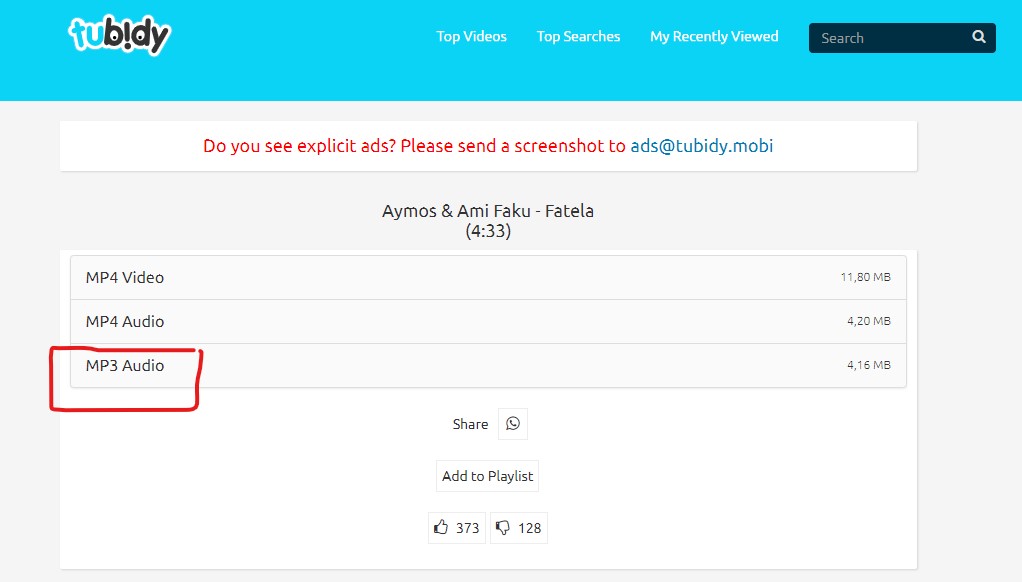
Task: Open the ads@tubidy.mobi email link
Action: pyautogui.click(x=701, y=146)
